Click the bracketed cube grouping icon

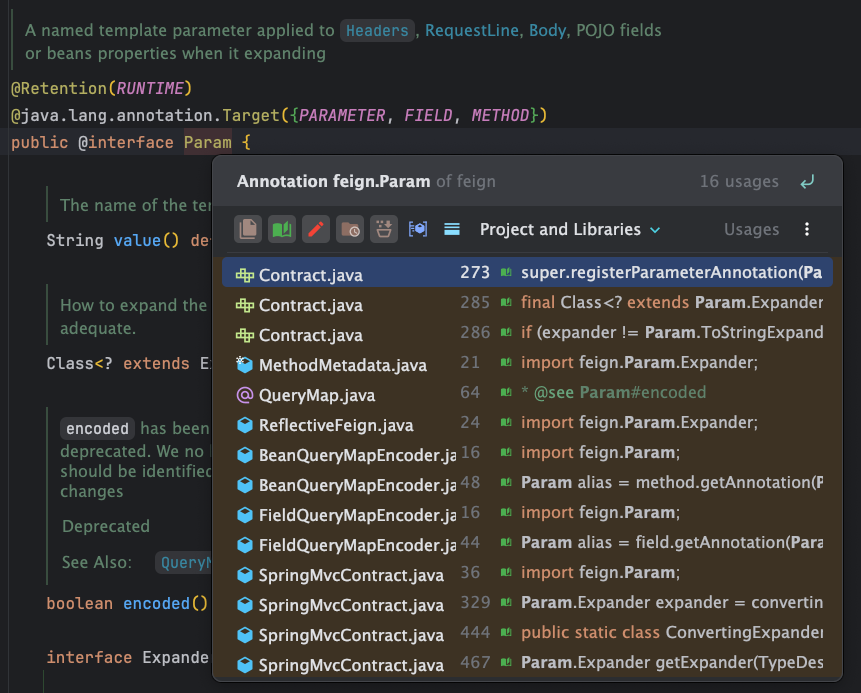[418, 229]
